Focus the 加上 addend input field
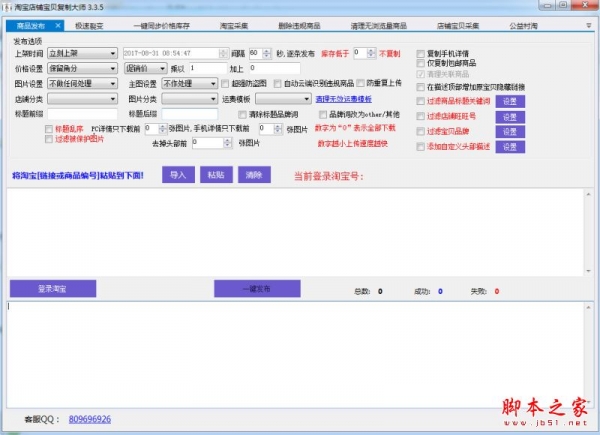 click(274, 68)
